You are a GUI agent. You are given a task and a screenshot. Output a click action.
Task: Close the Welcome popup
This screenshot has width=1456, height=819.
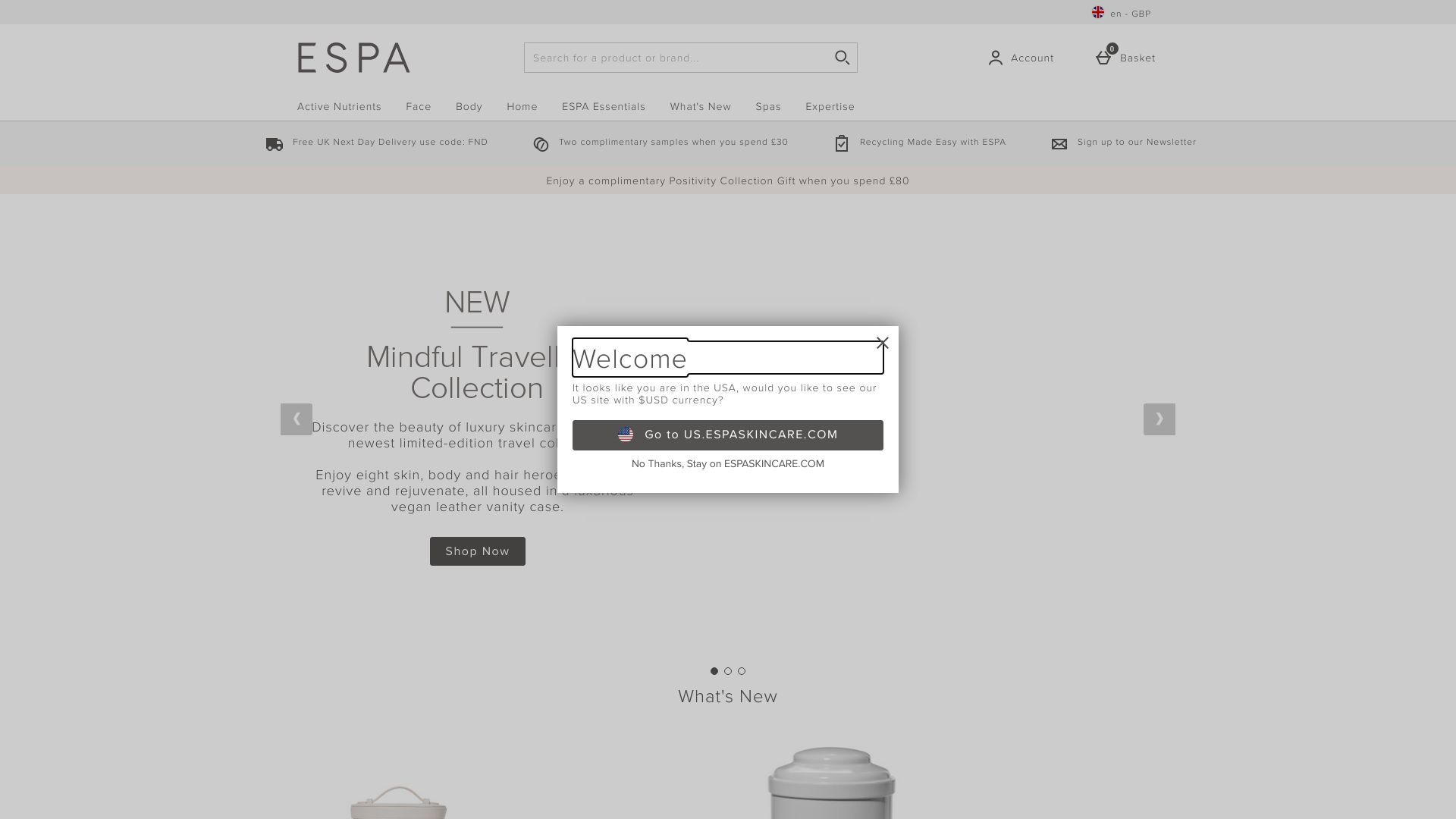(x=883, y=344)
